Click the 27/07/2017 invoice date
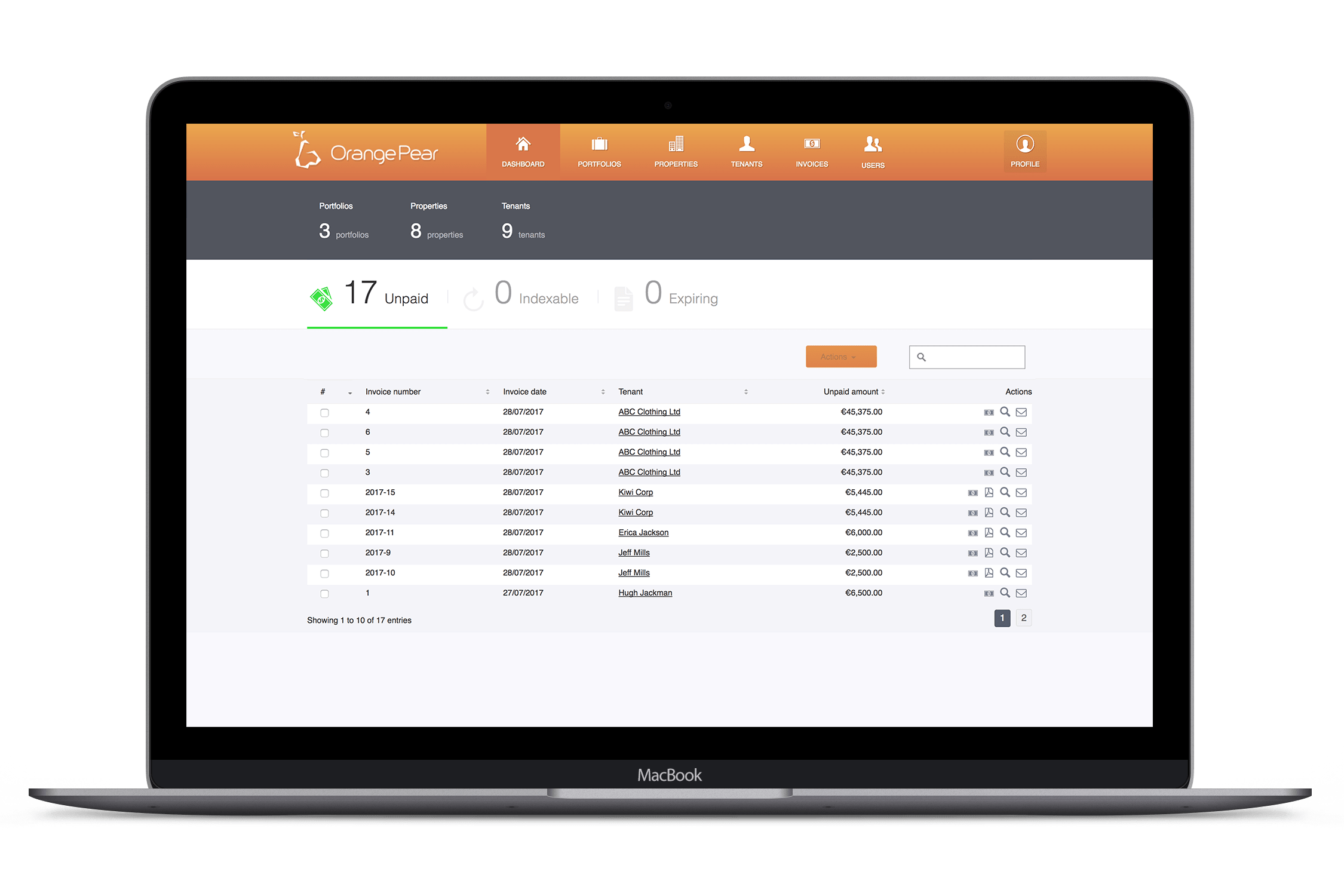 pyautogui.click(x=523, y=593)
